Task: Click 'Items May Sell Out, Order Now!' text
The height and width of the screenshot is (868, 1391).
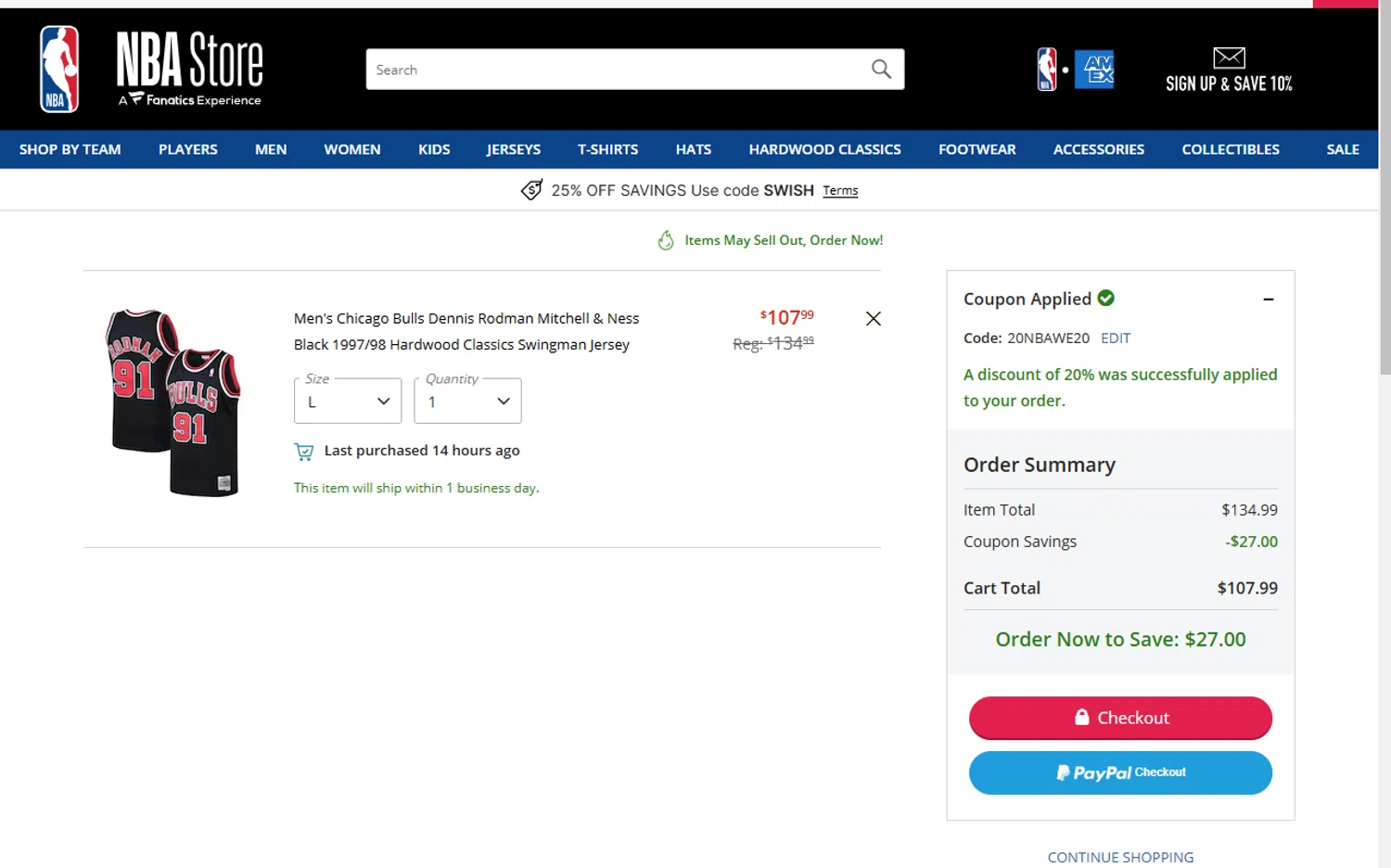Action: pyautogui.click(x=784, y=240)
